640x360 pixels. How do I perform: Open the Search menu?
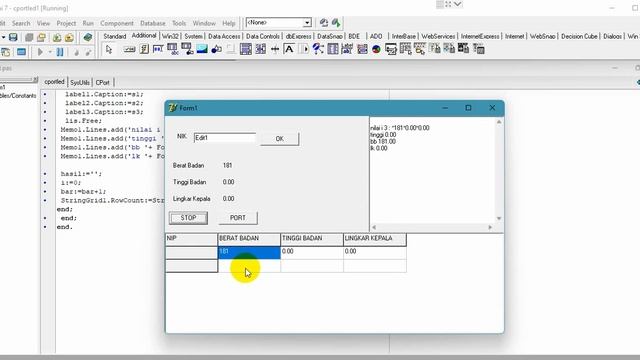tap(21, 24)
